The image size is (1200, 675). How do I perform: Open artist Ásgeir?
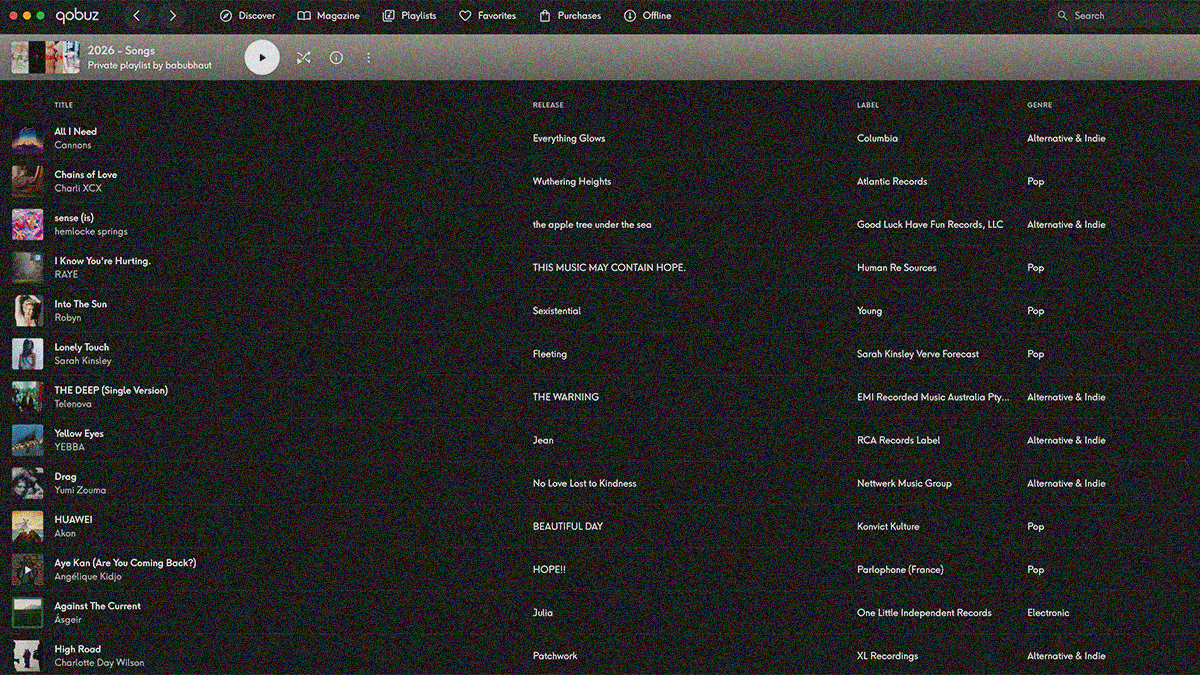point(66,620)
